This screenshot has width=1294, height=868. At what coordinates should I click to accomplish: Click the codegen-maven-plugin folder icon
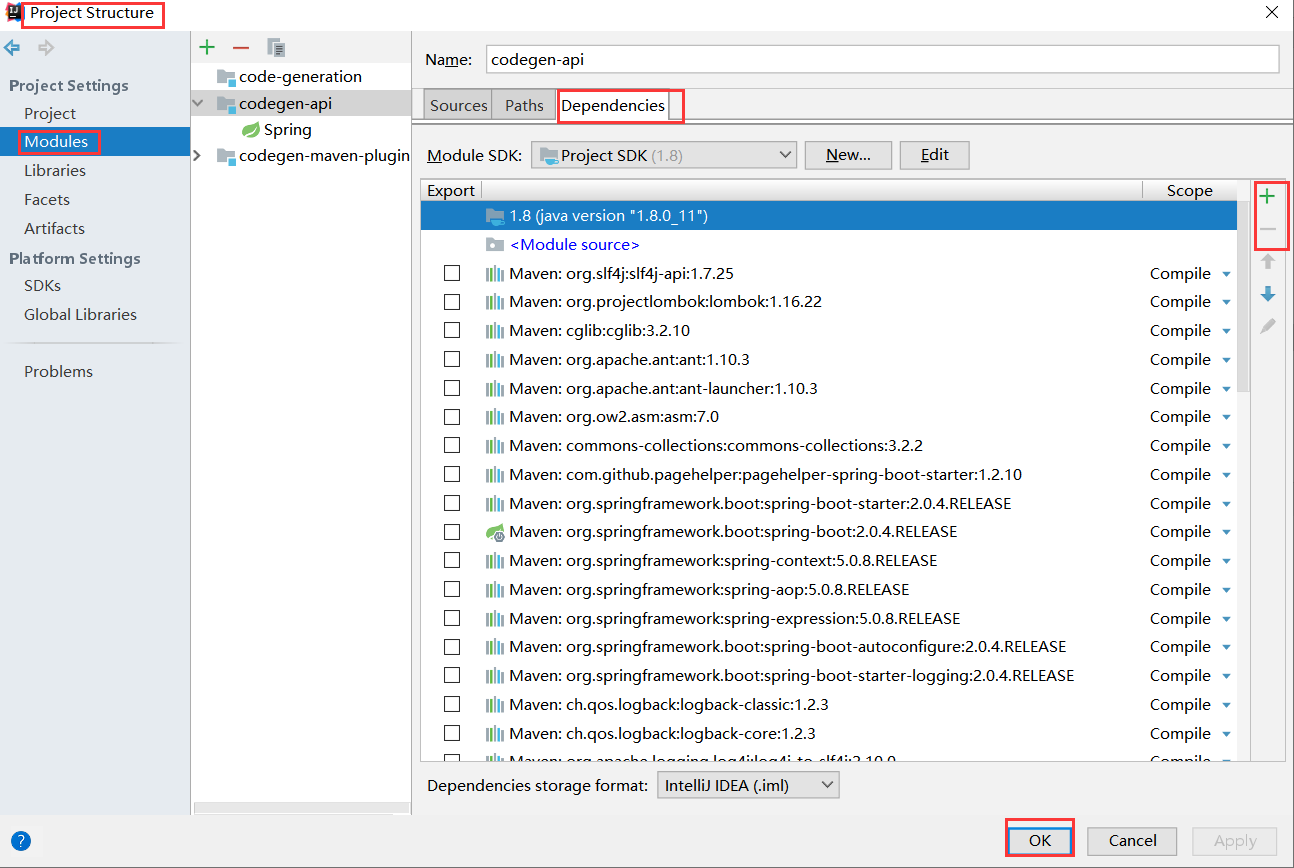pyautogui.click(x=226, y=156)
